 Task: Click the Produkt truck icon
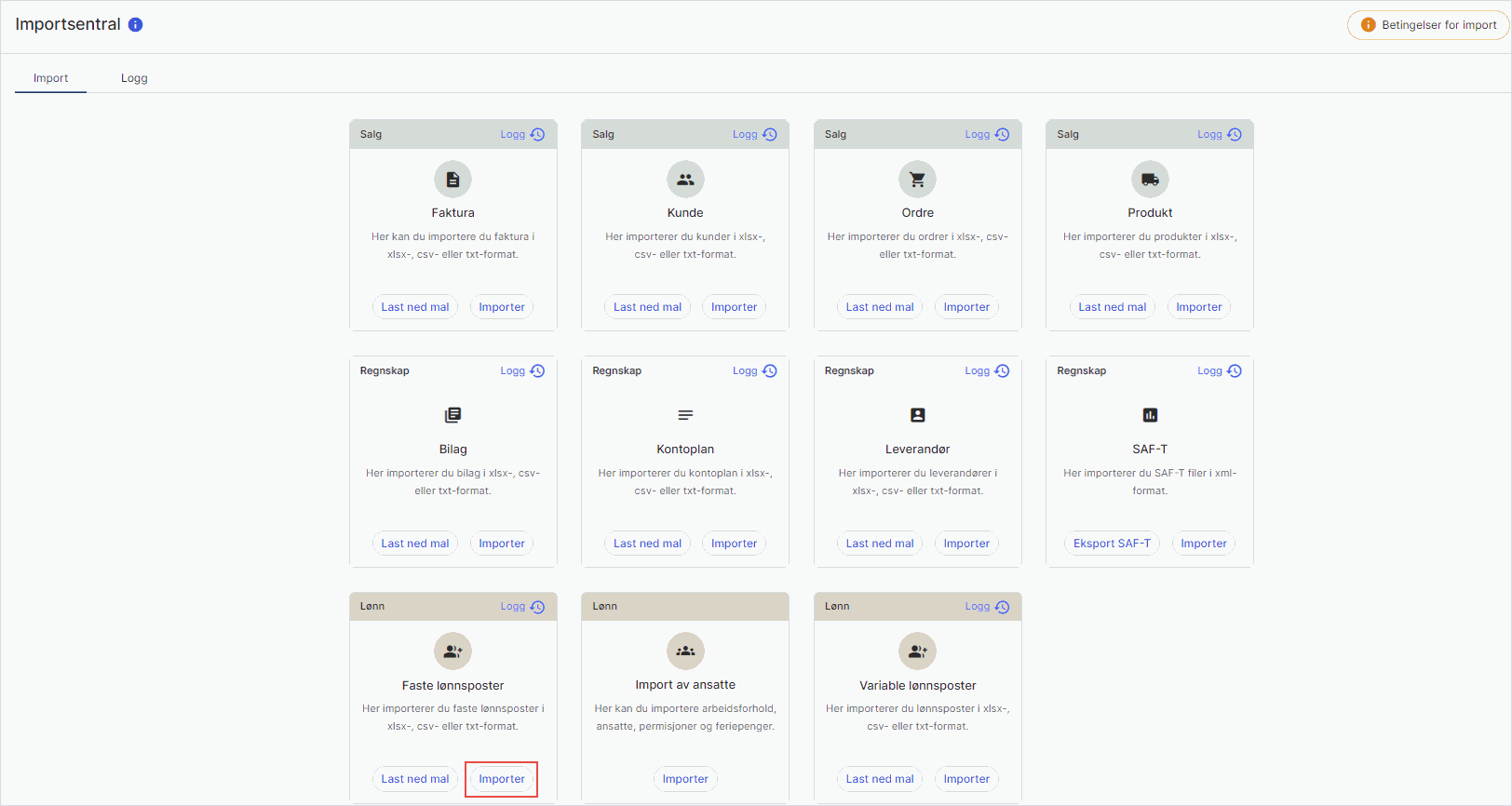(x=1150, y=180)
